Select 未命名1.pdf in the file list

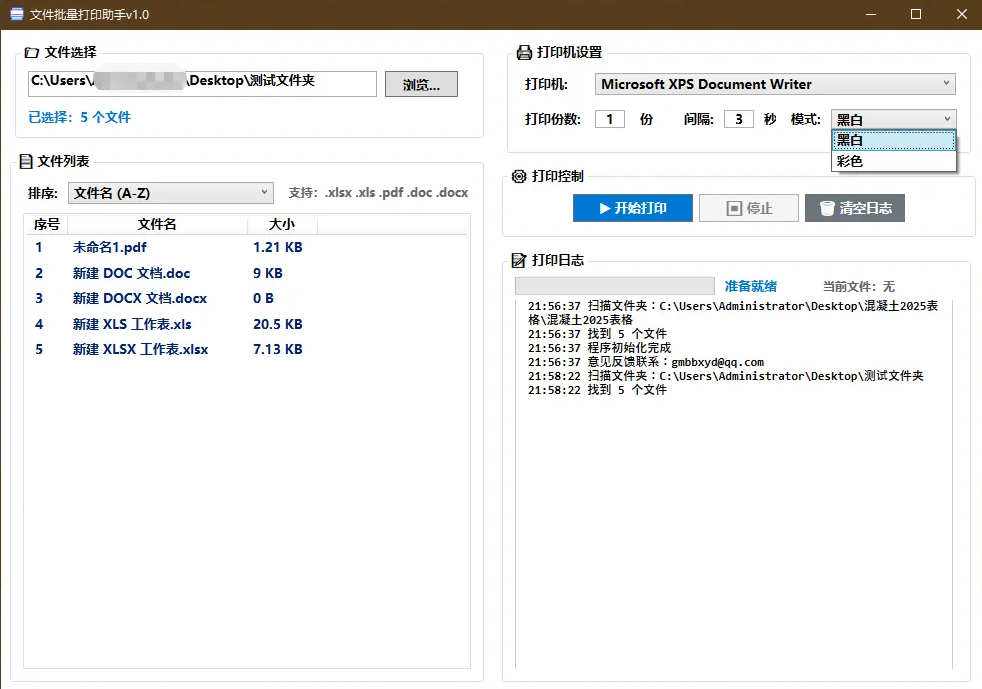click(x=110, y=247)
